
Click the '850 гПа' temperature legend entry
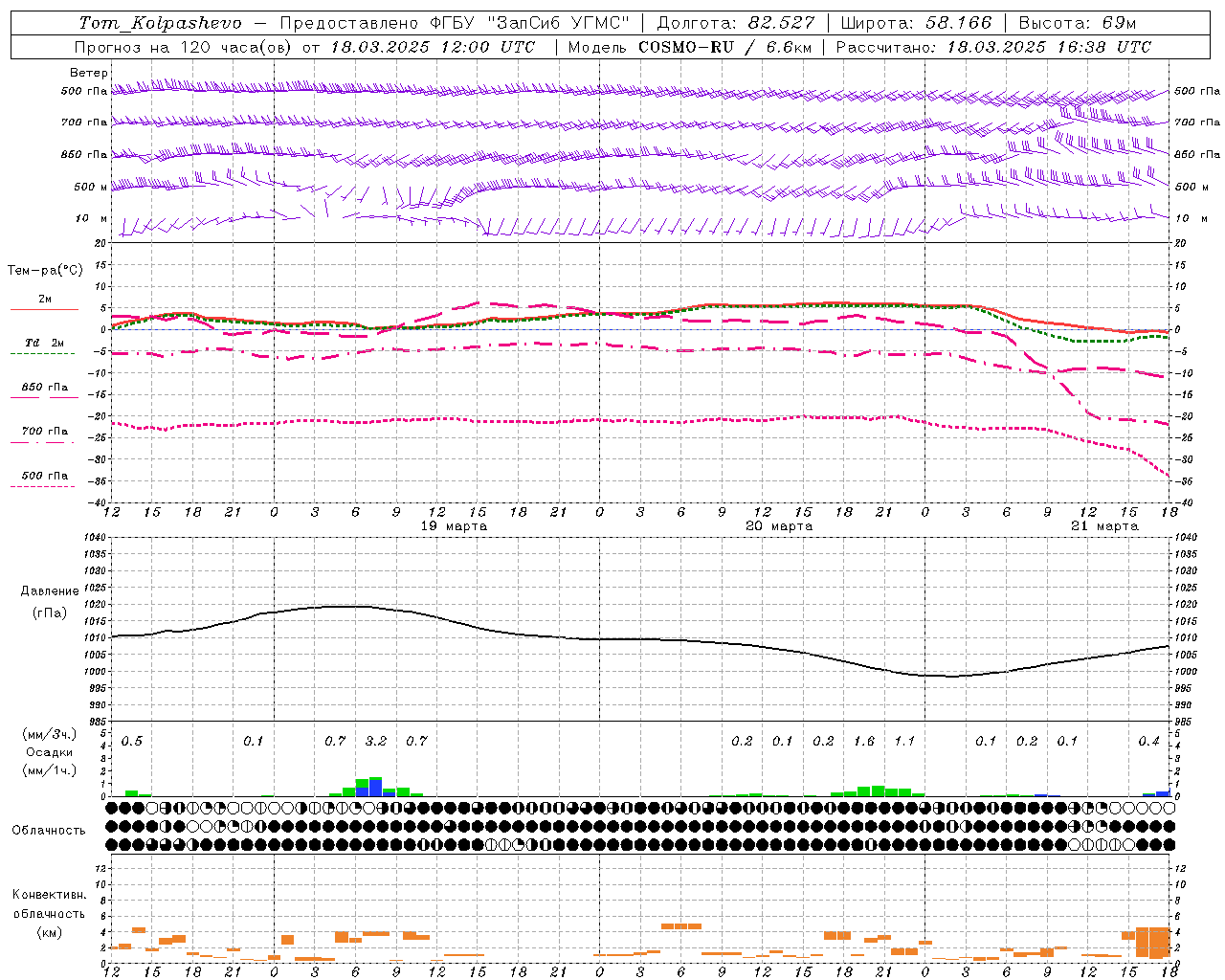45,388
